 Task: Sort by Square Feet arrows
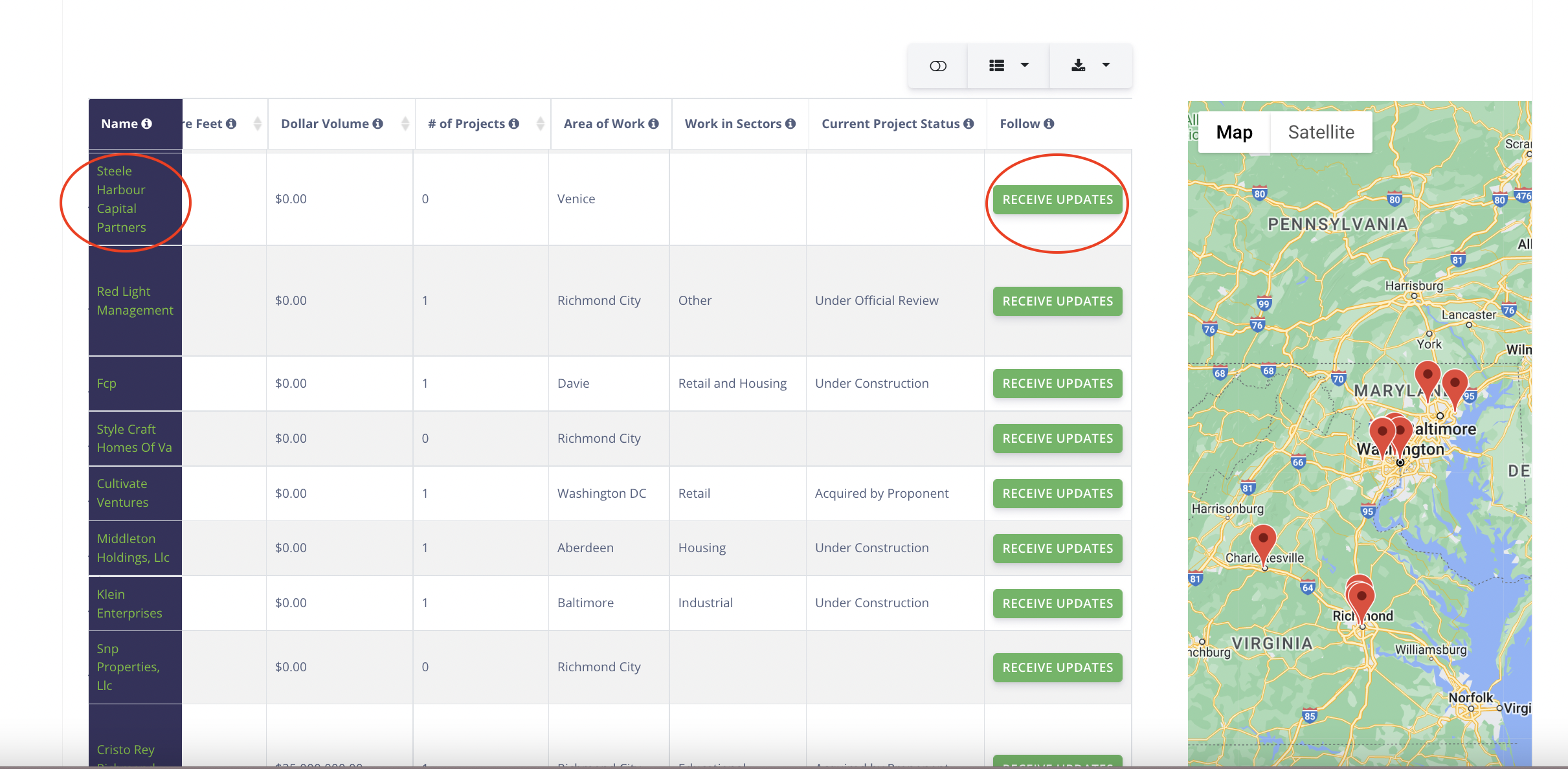(x=258, y=124)
